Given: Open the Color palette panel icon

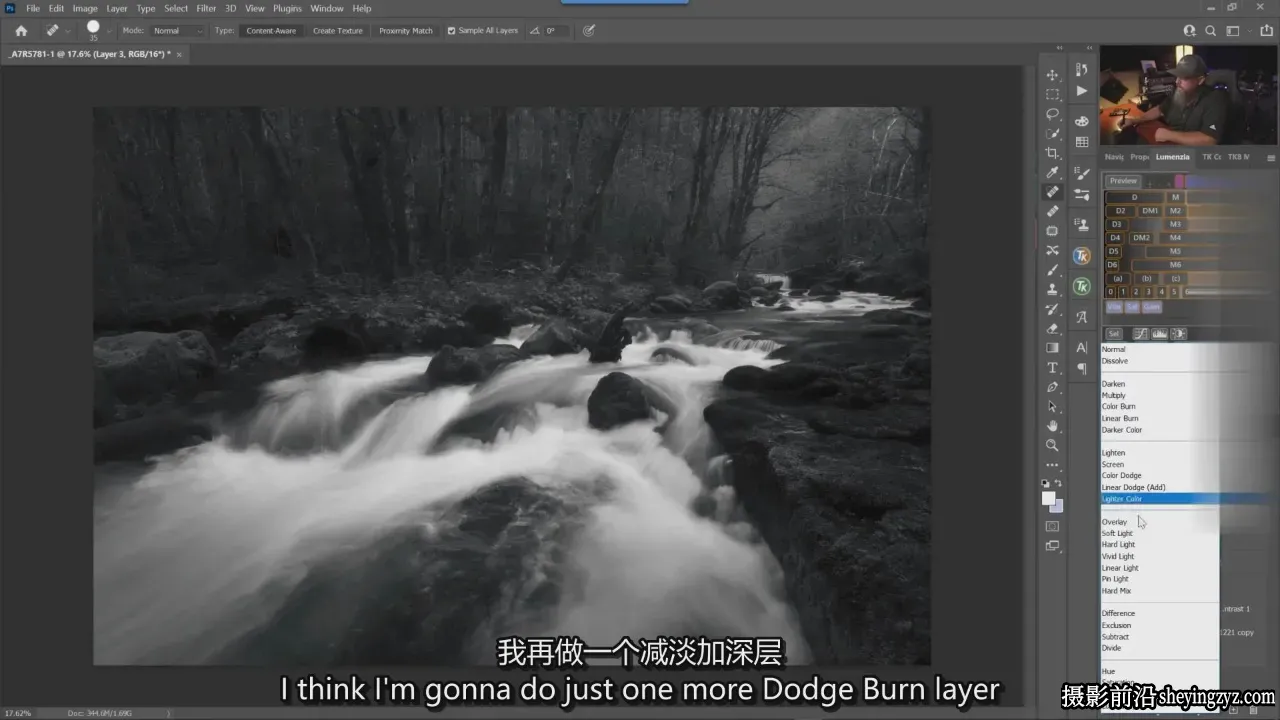Looking at the screenshot, I should 1081,121.
